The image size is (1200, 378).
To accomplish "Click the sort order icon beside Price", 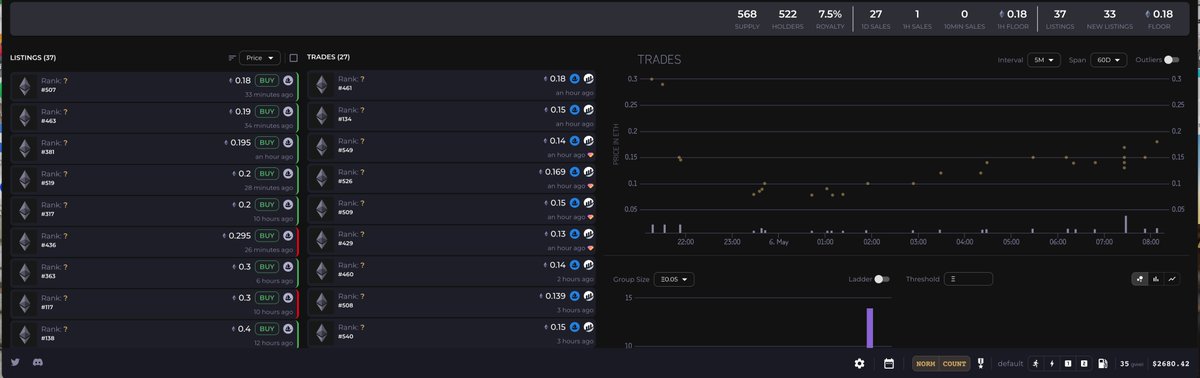I will point(232,58).
